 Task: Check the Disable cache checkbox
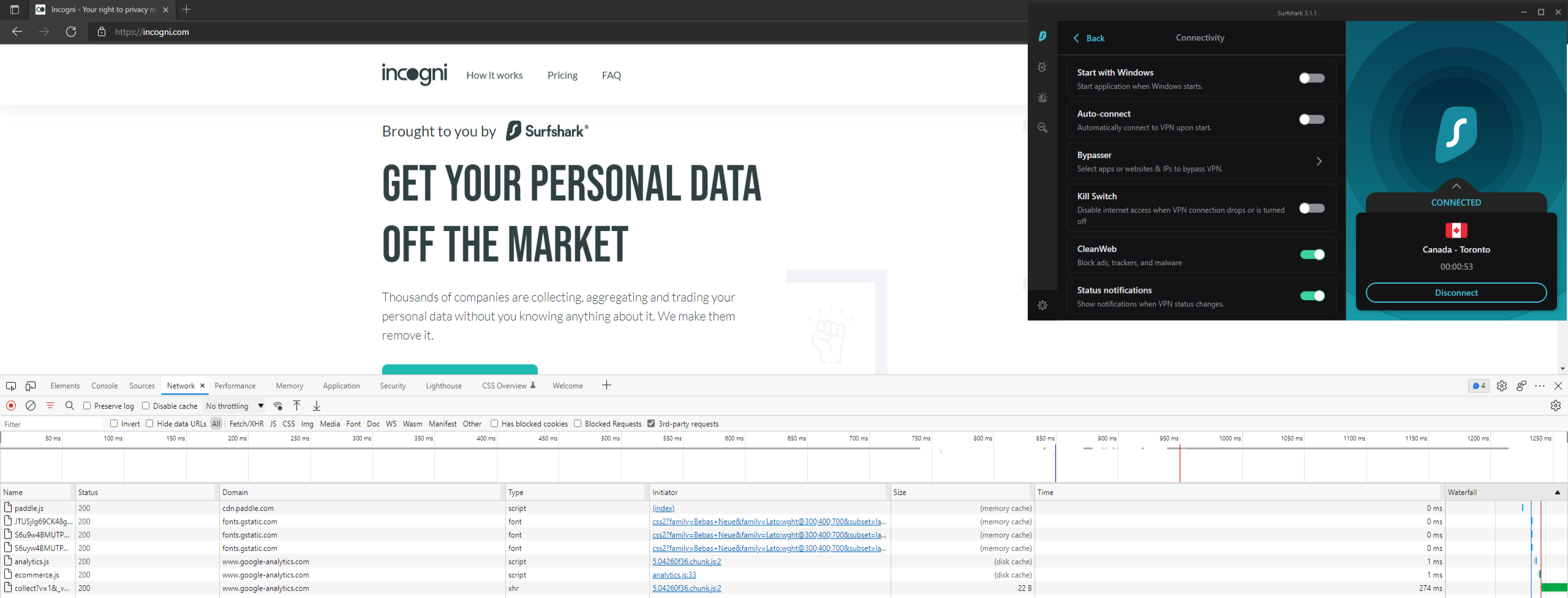pyautogui.click(x=146, y=406)
